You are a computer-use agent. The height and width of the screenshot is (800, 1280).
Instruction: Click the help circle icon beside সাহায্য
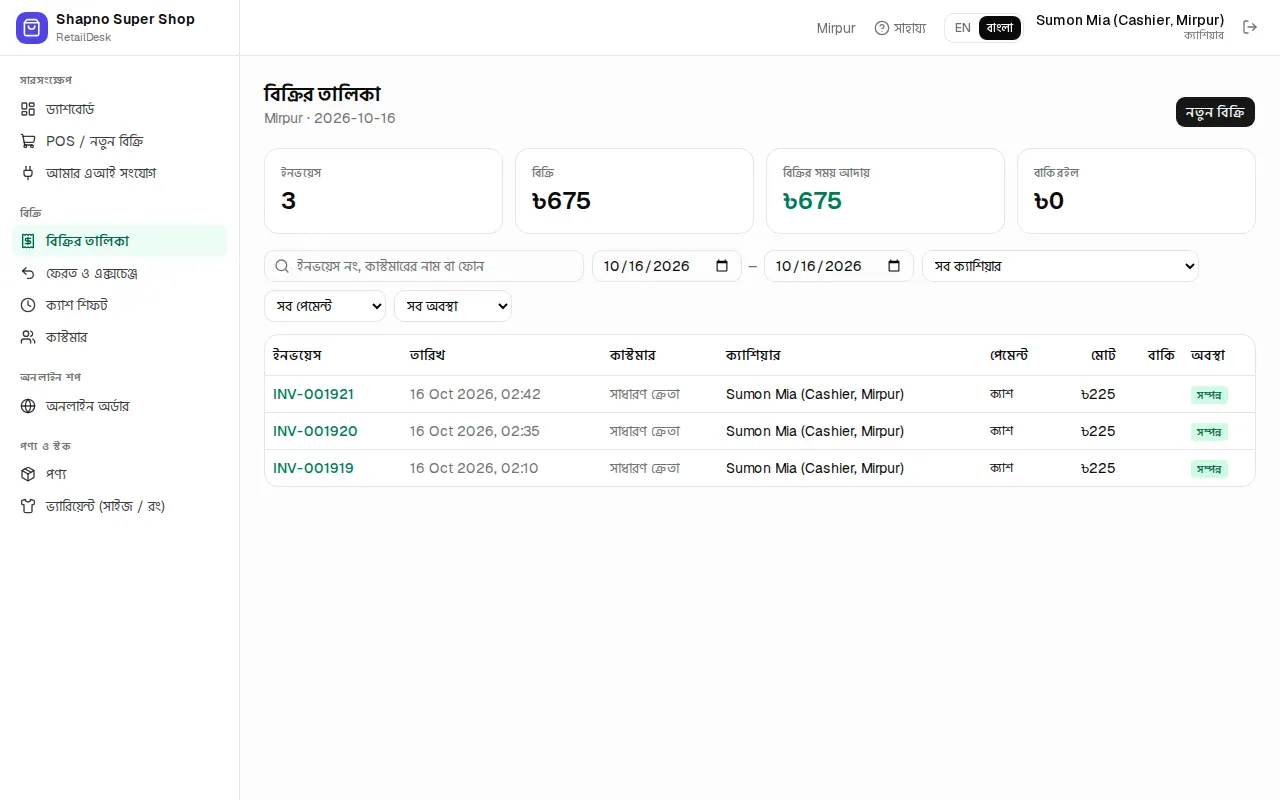click(882, 28)
